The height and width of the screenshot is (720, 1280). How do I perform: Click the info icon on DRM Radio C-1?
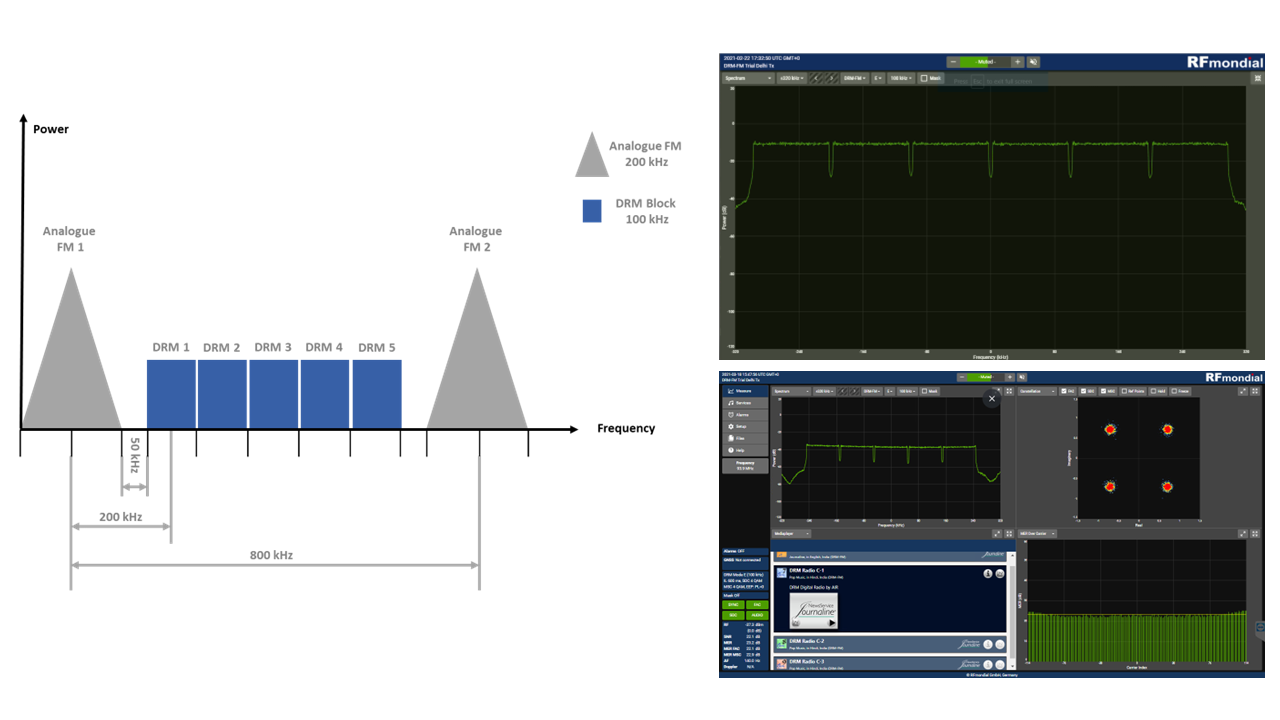point(988,574)
